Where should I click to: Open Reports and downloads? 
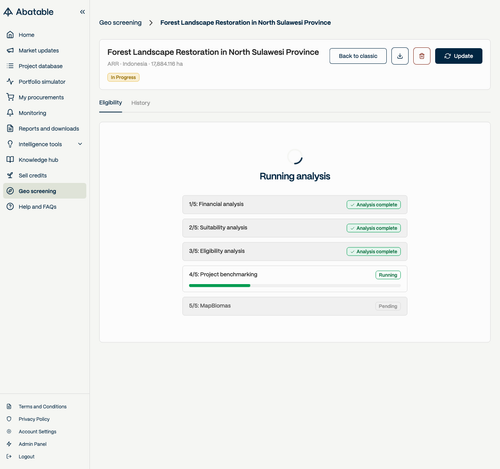point(45,129)
